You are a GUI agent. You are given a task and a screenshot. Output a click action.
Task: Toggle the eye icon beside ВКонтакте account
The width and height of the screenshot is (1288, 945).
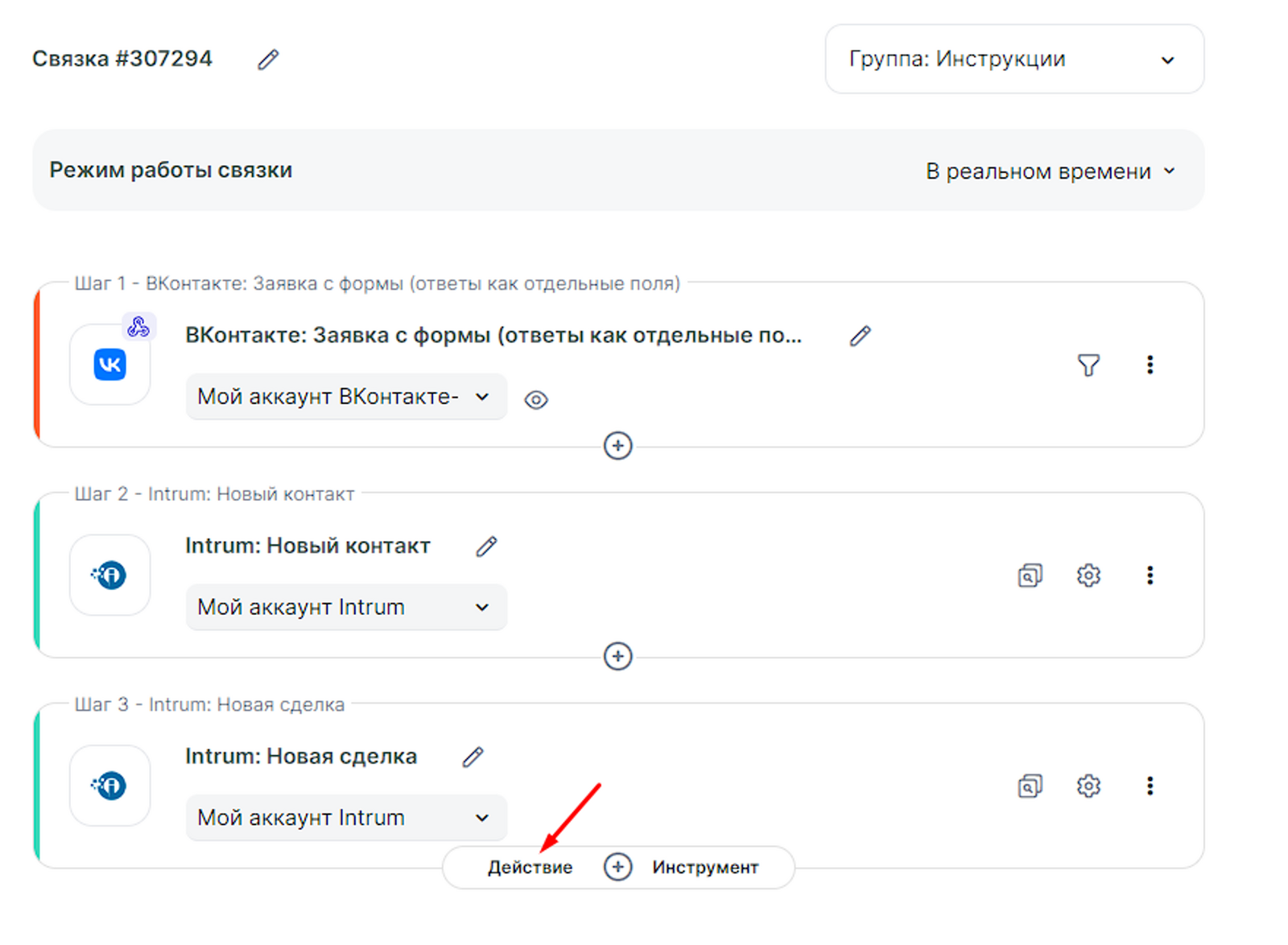pos(536,400)
